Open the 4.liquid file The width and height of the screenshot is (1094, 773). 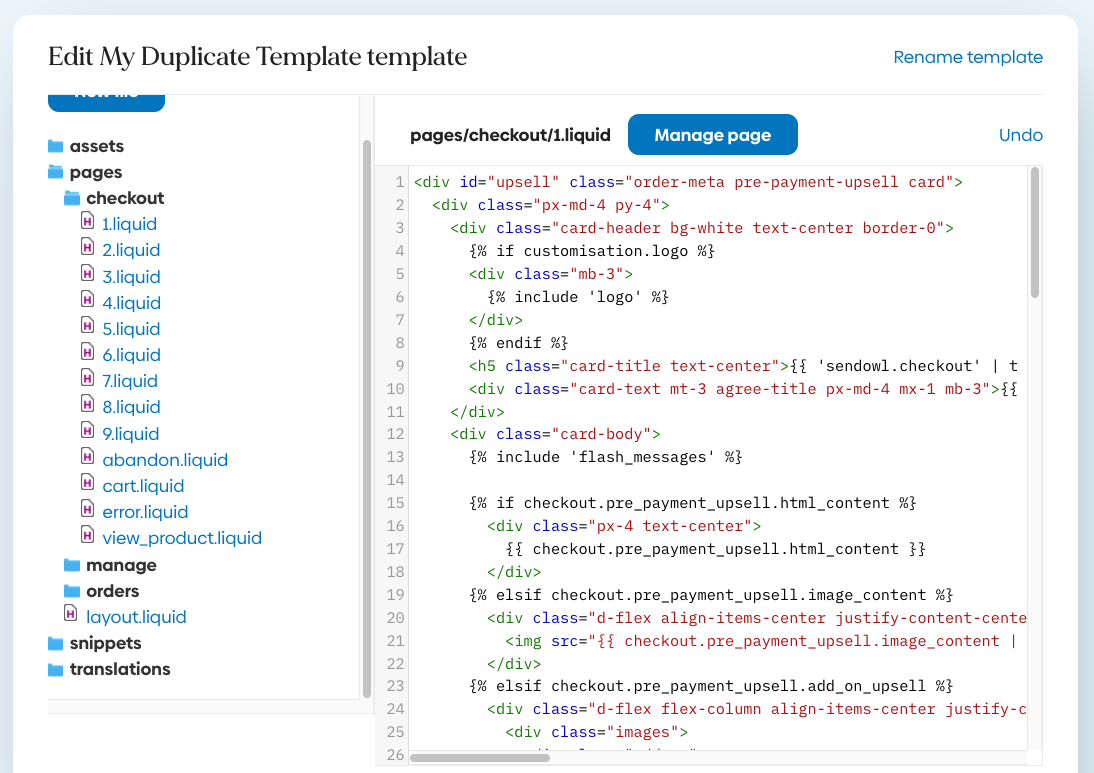pos(132,303)
